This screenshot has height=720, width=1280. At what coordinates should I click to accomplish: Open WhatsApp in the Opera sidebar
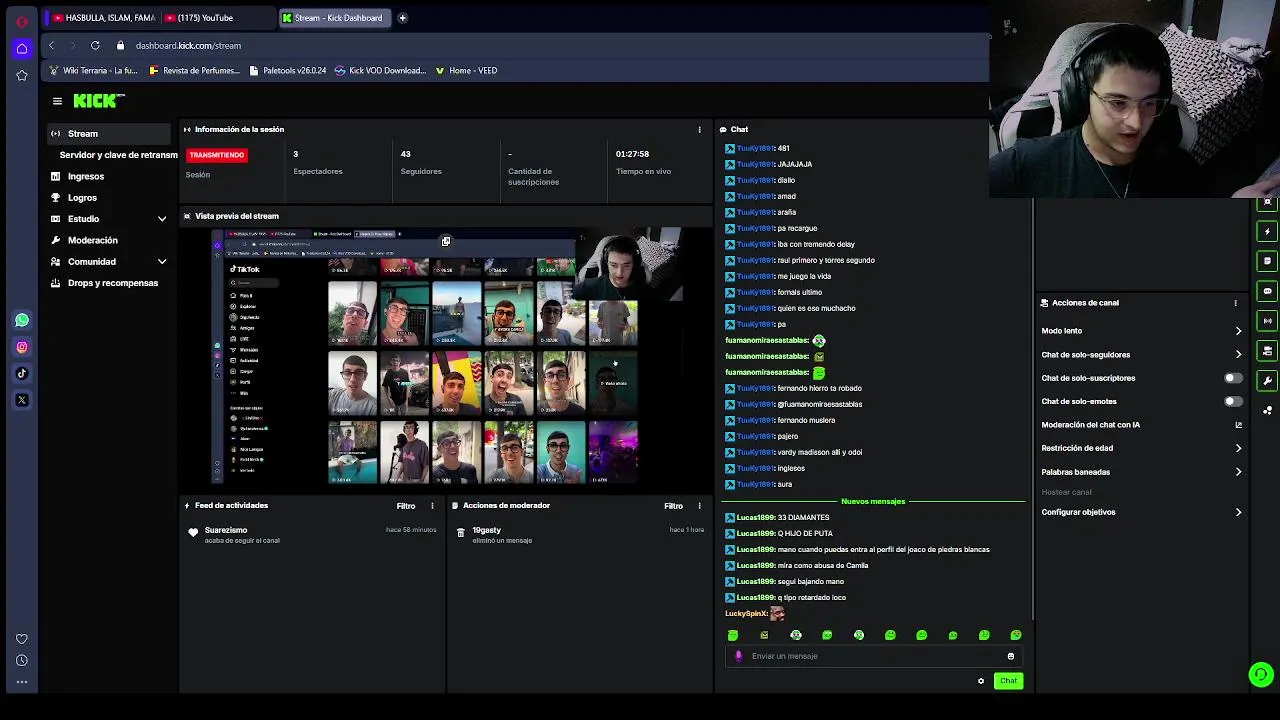pyautogui.click(x=22, y=320)
